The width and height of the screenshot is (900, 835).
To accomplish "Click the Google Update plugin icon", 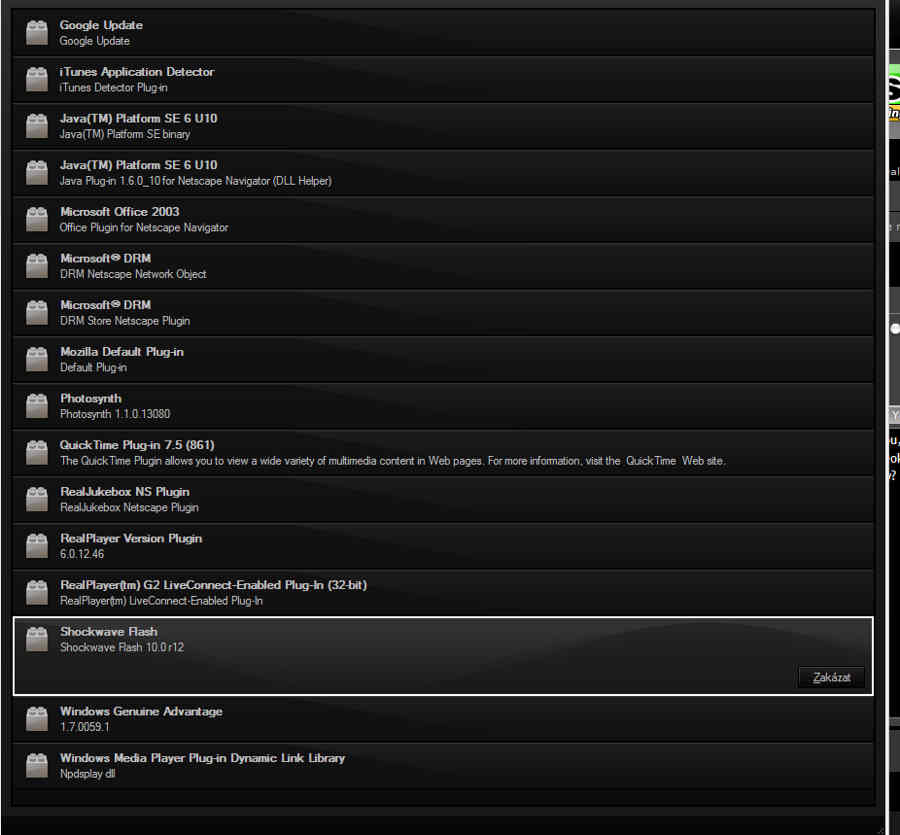I will pyautogui.click(x=37, y=33).
